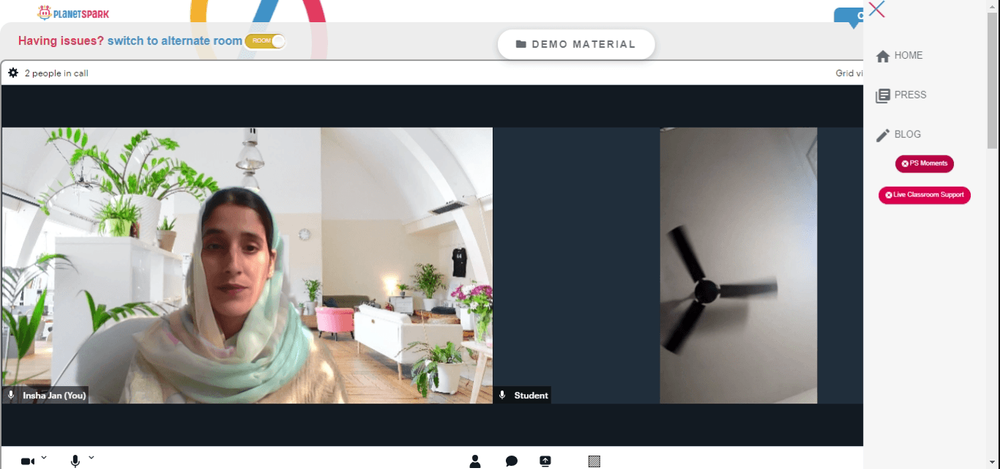
Task: Click the mic icon beside Student
Action: tap(503, 395)
